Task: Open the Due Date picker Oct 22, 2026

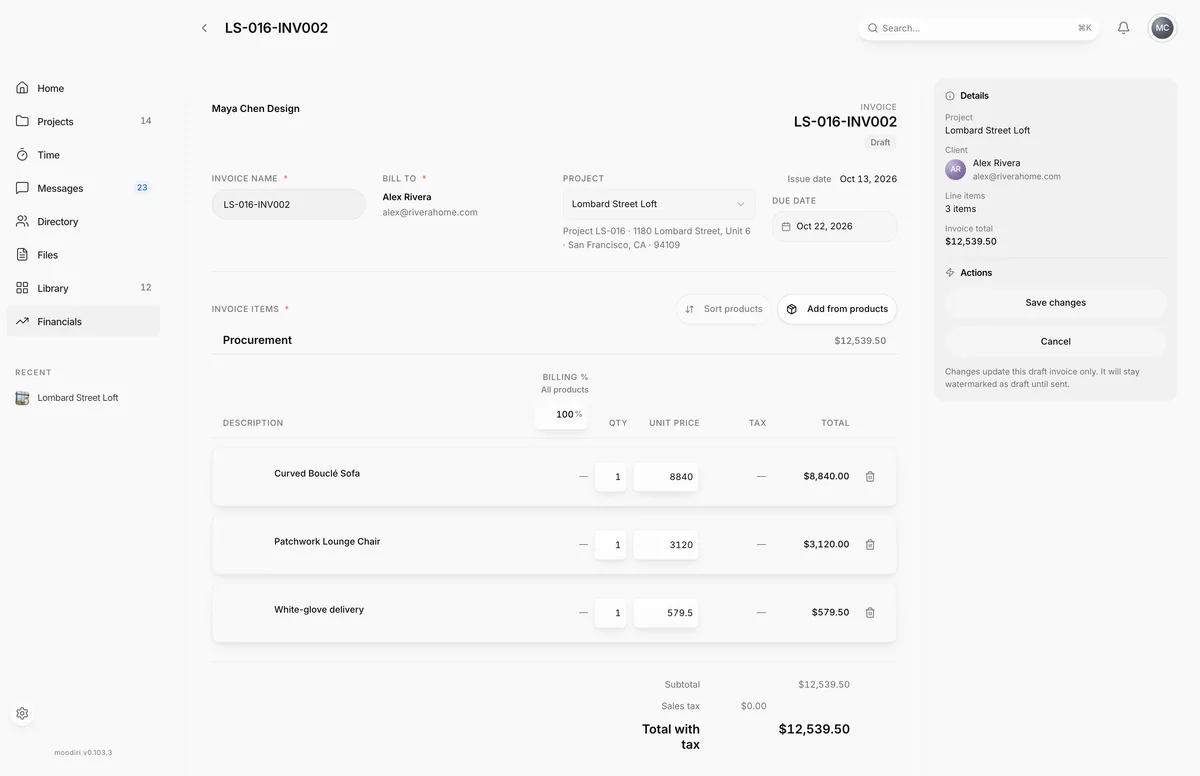Action: [x=834, y=227]
